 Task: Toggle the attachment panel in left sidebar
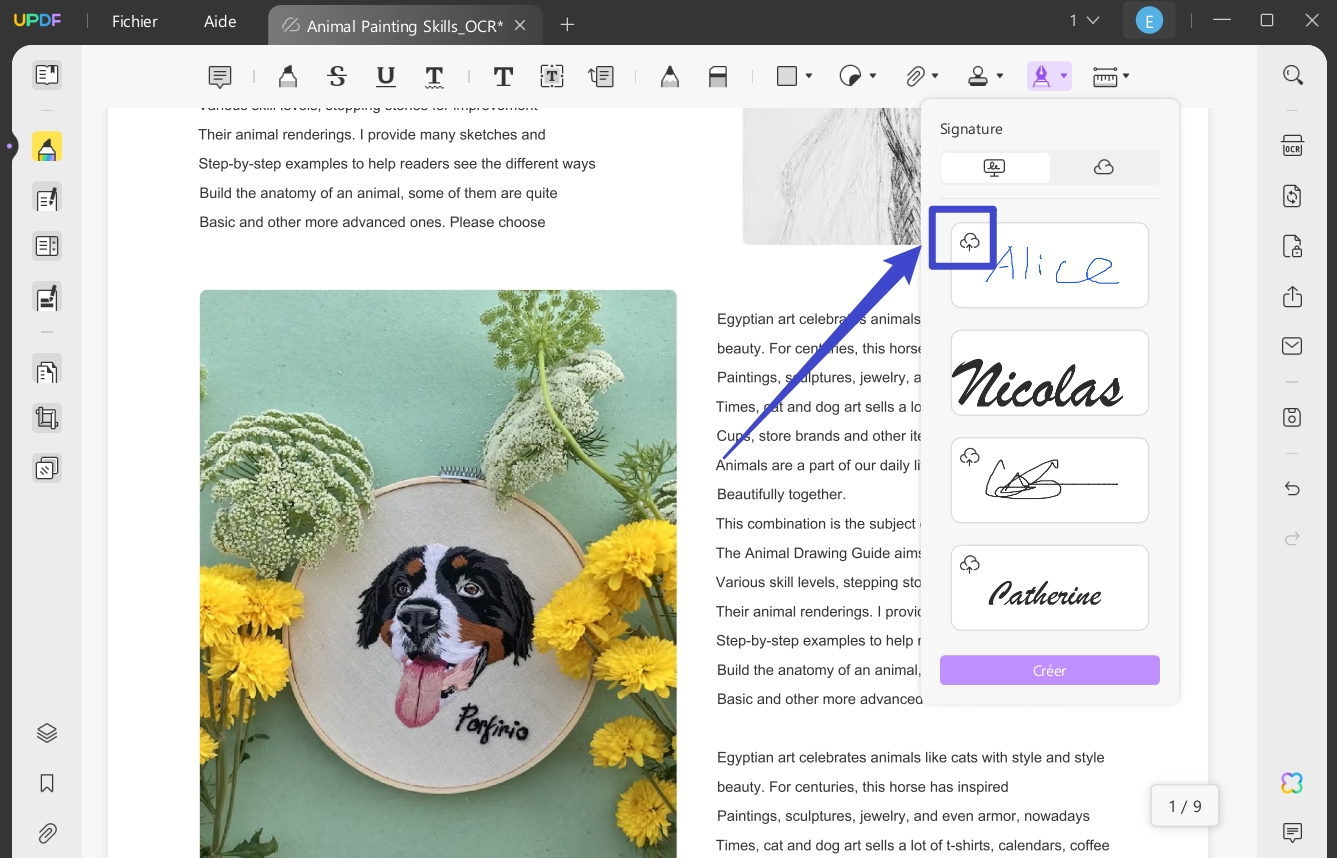[46, 833]
